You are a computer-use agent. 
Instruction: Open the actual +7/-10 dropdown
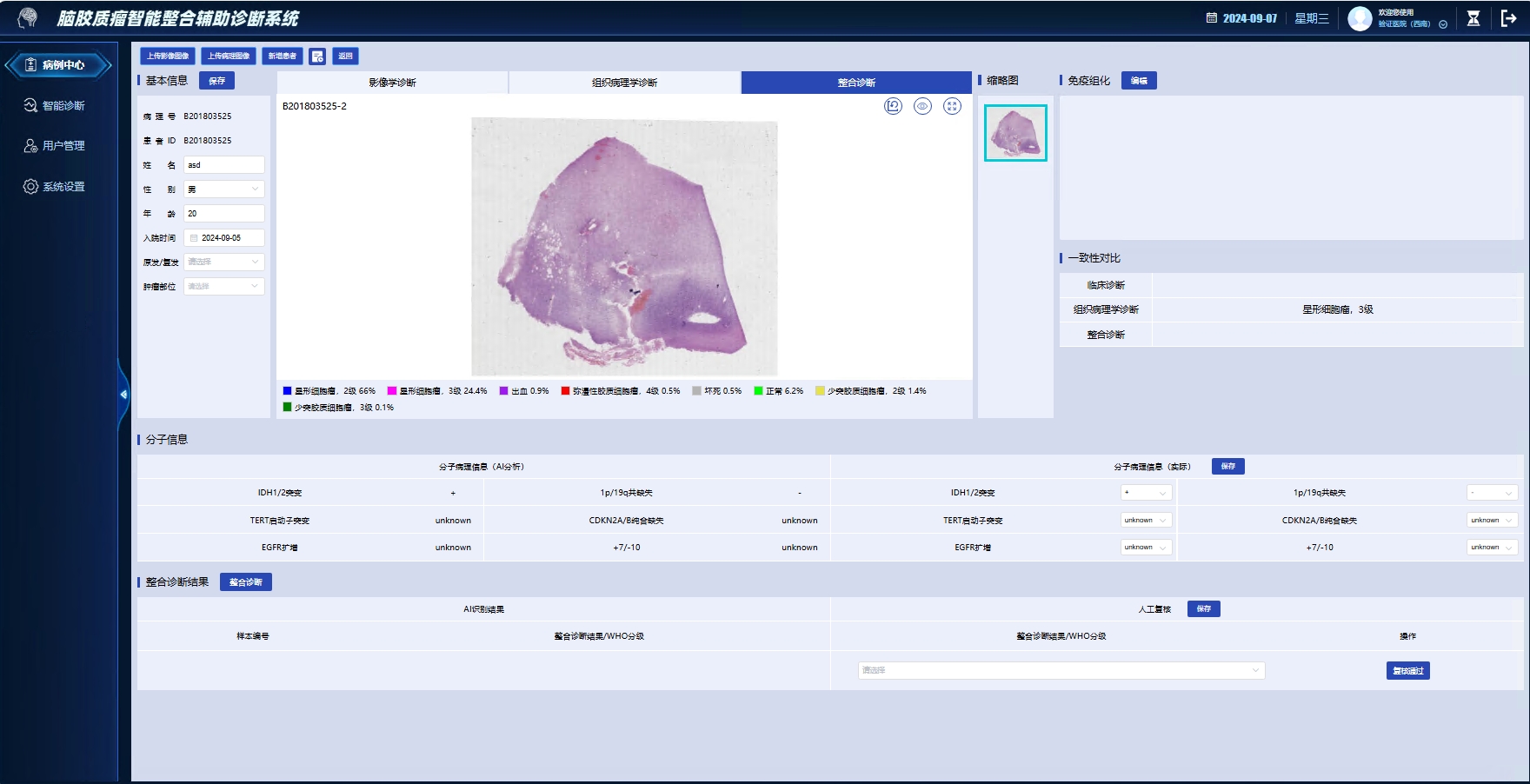pos(1493,548)
